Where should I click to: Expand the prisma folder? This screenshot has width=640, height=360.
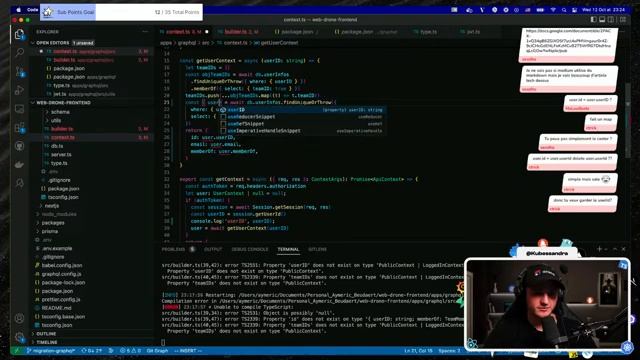point(49,231)
